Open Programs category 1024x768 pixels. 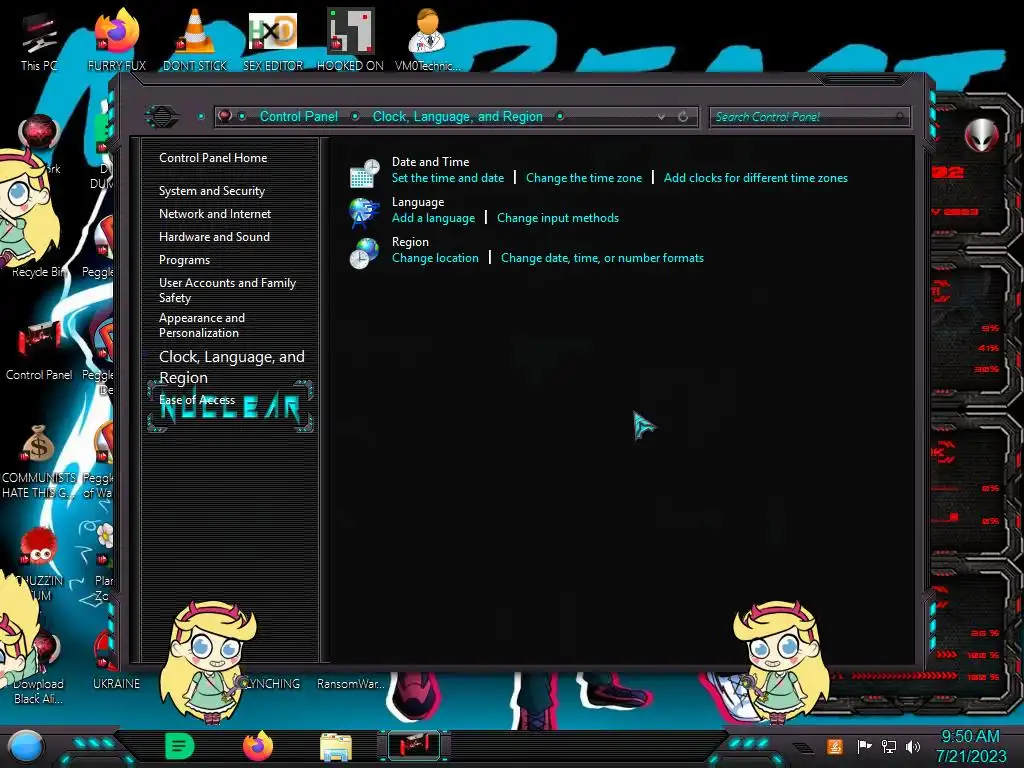click(184, 259)
